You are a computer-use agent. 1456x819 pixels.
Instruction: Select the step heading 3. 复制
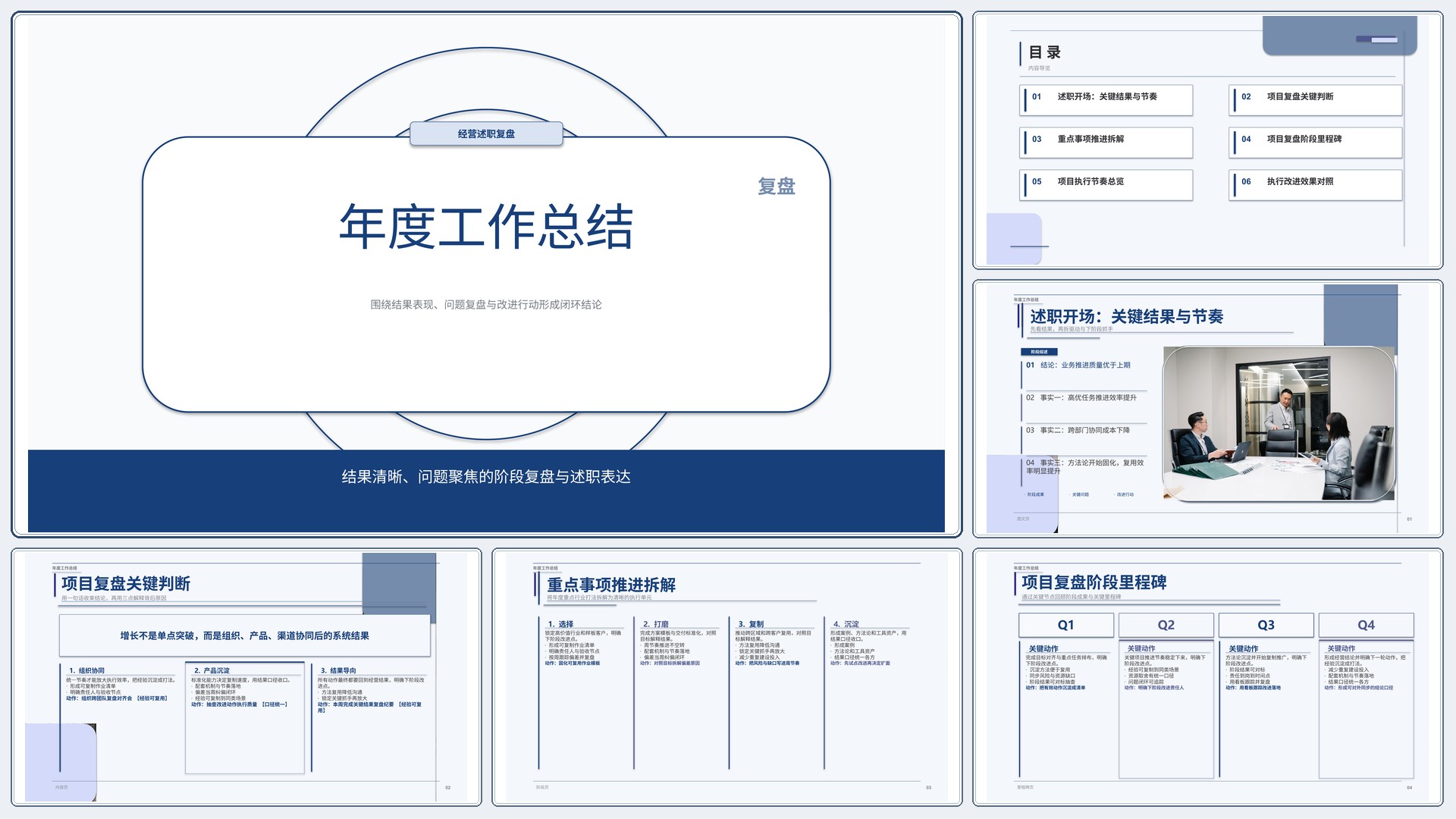(x=751, y=625)
